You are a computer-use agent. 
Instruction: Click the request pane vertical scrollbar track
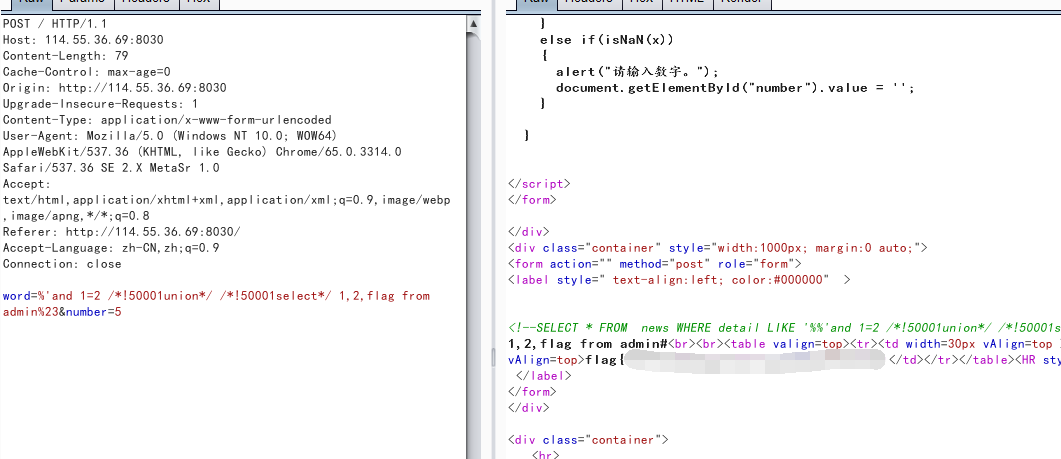[474, 244]
